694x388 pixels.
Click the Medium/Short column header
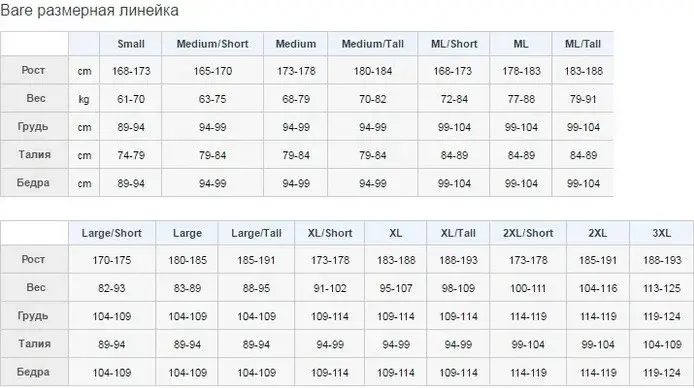(212, 44)
